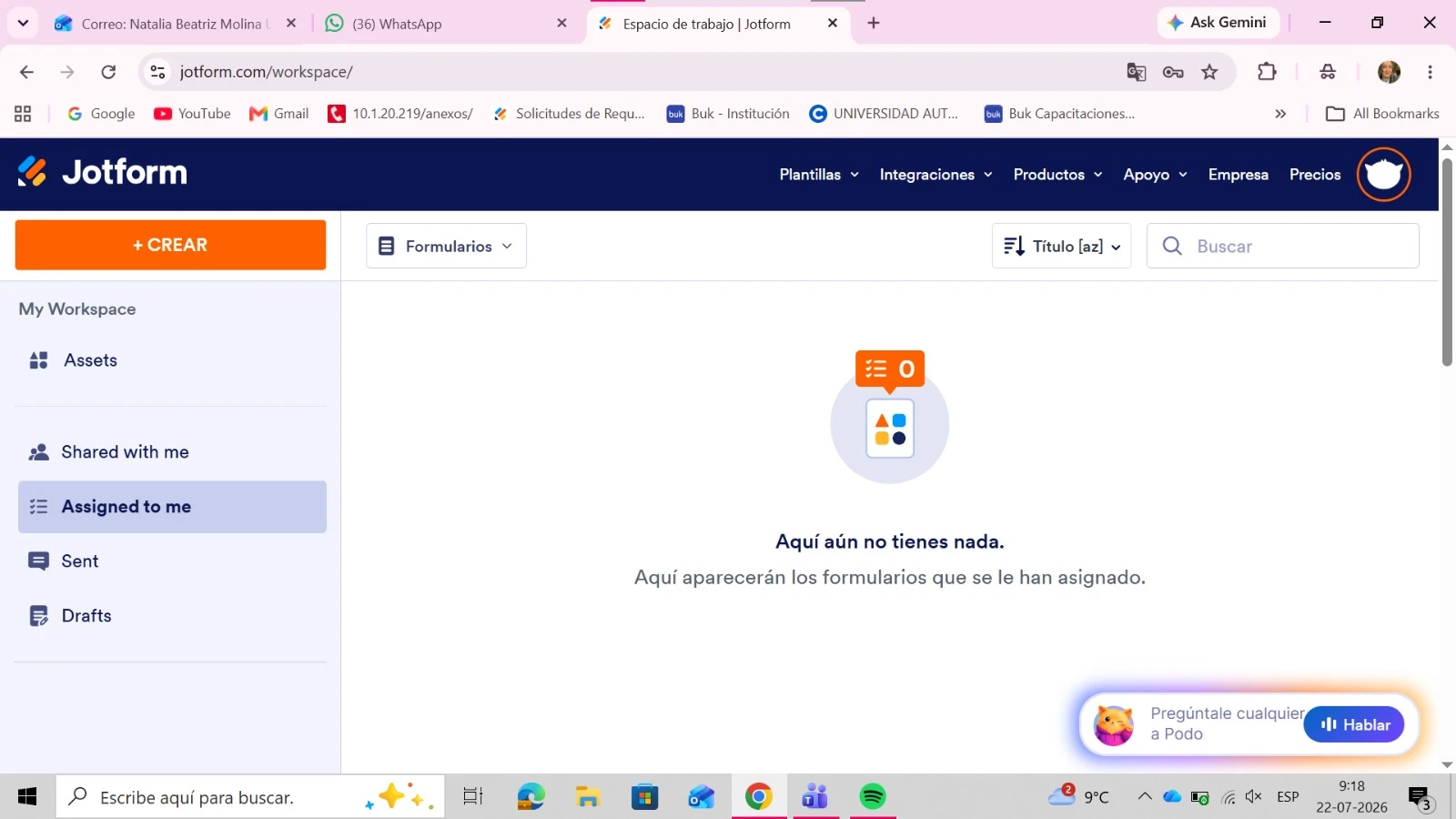Switch to the Correo Outlook tab

coord(173,24)
